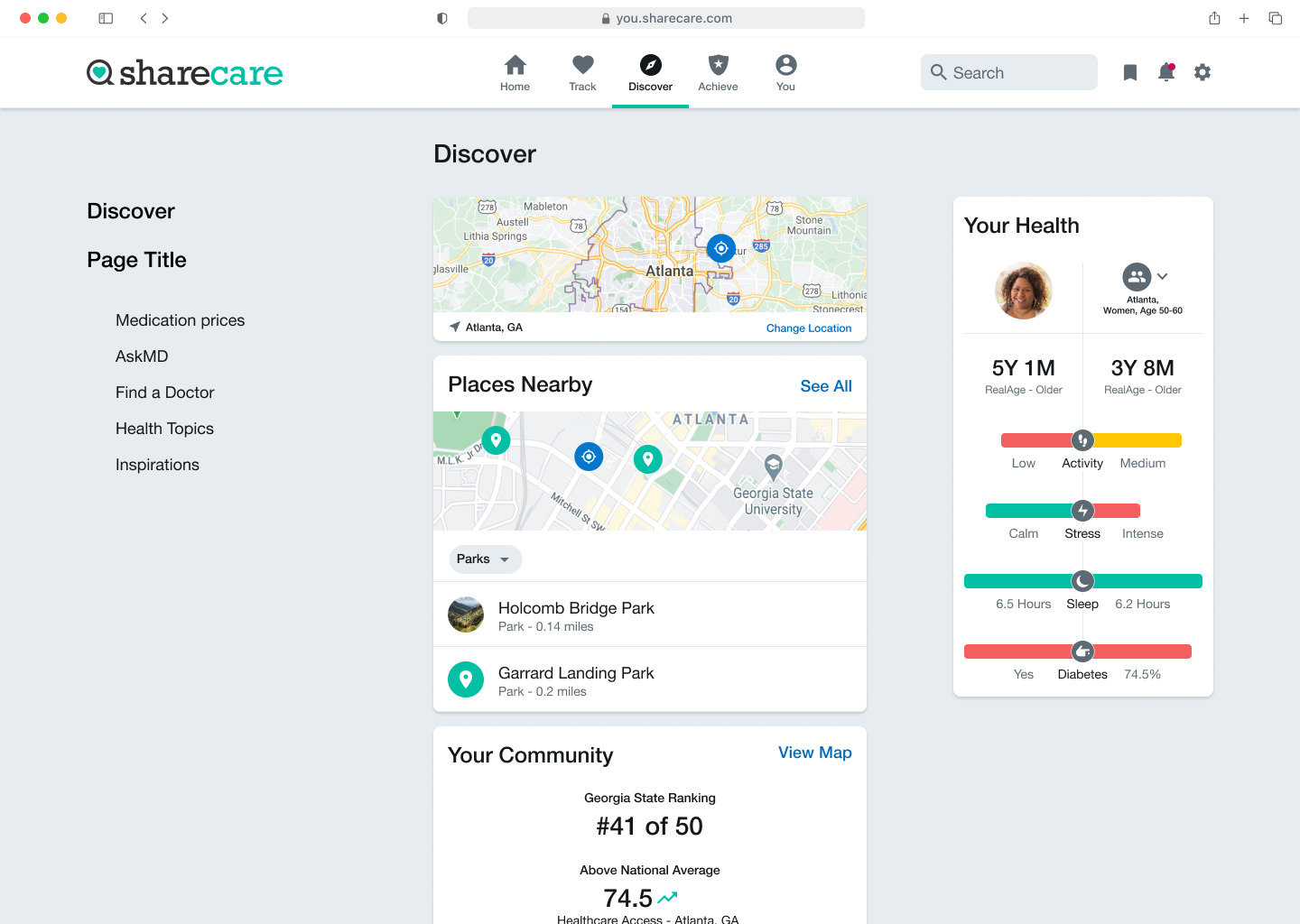Viewport: 1300px width, 924px height.
Task: Click the browser Share icon
Action: (1215, 18)
